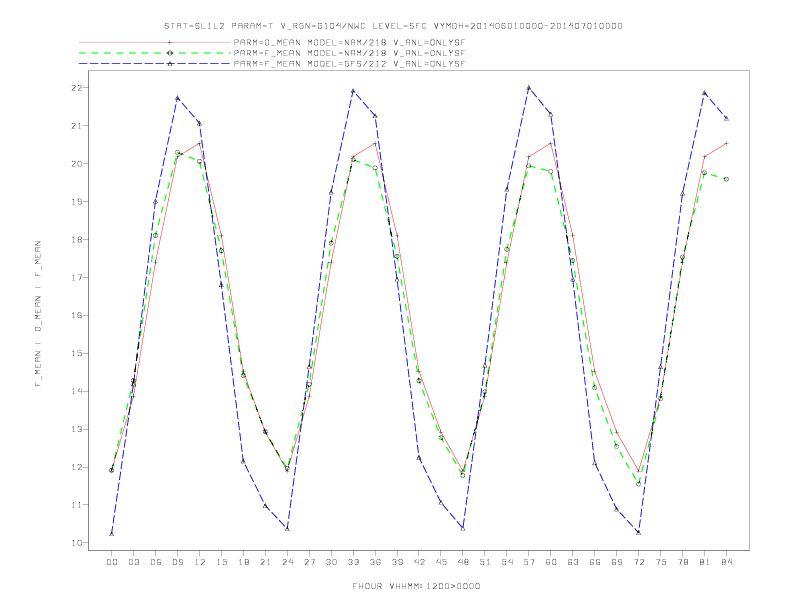
Task: Click the x-axis tick label 51
Action: (485, 562)
